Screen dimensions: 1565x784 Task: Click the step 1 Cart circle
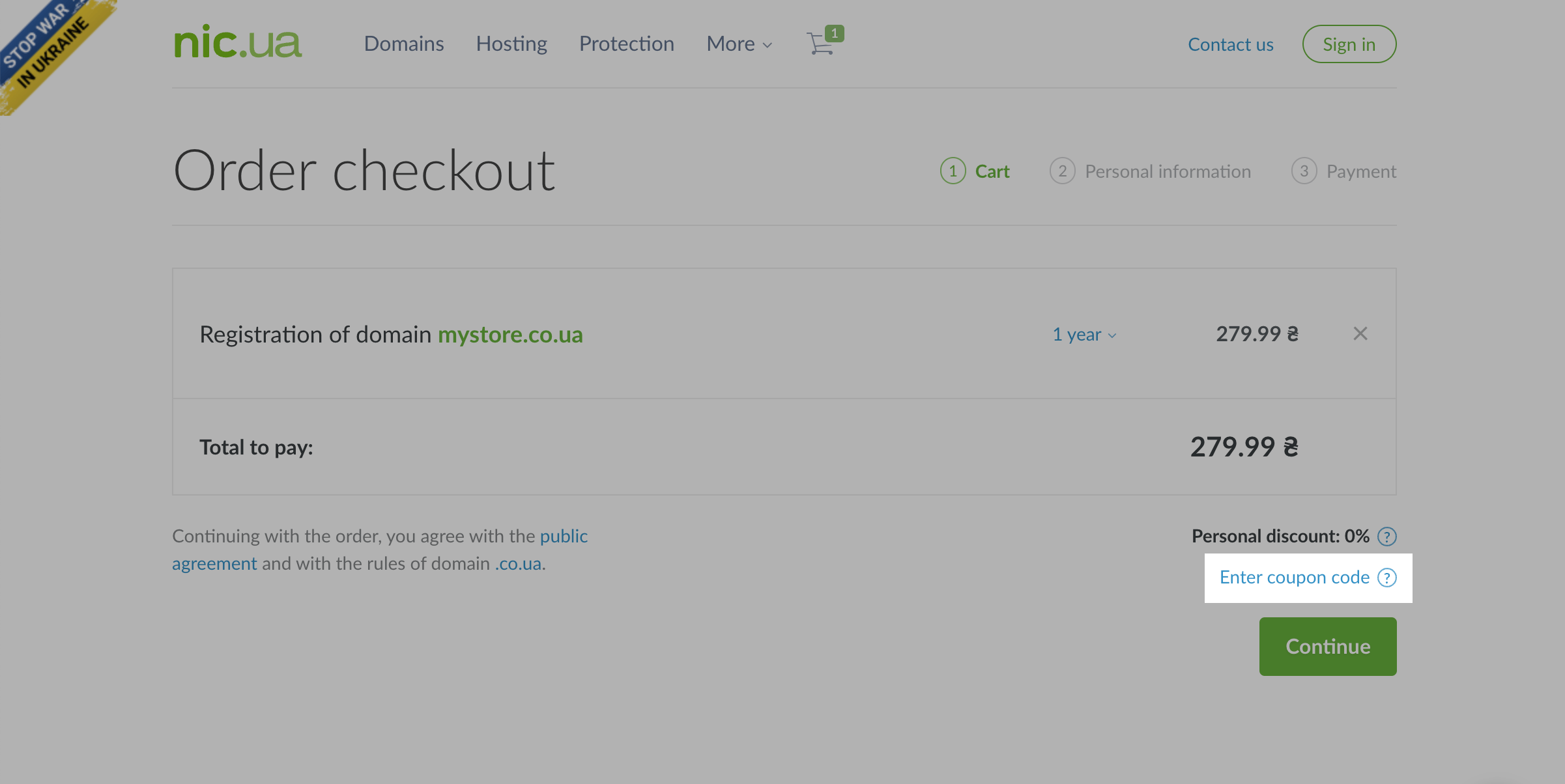(x=953, y=171)
